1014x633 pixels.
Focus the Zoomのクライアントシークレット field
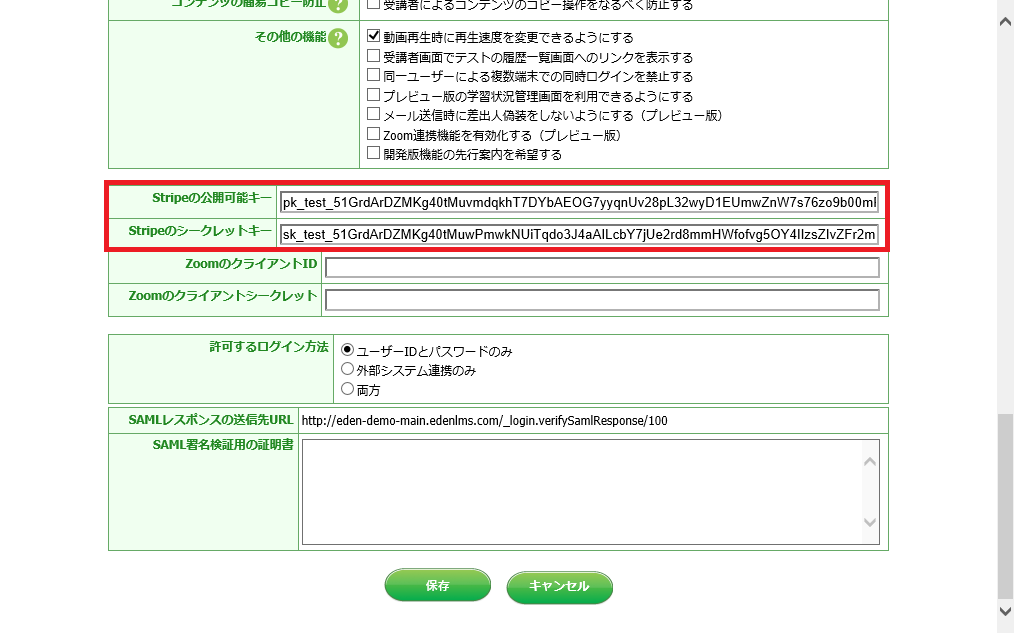coord(602,300)
